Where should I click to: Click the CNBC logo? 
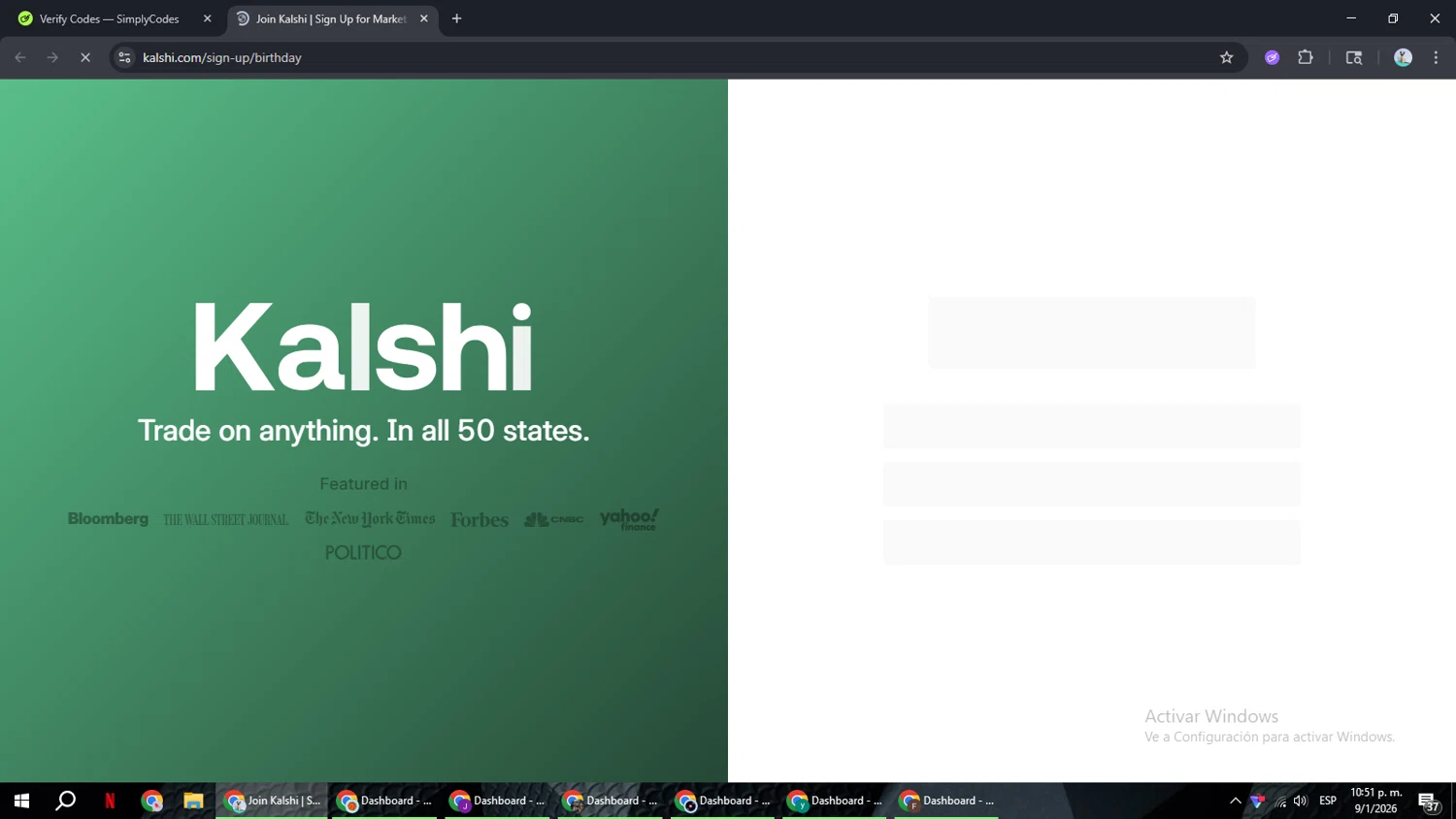coord(554,520)
